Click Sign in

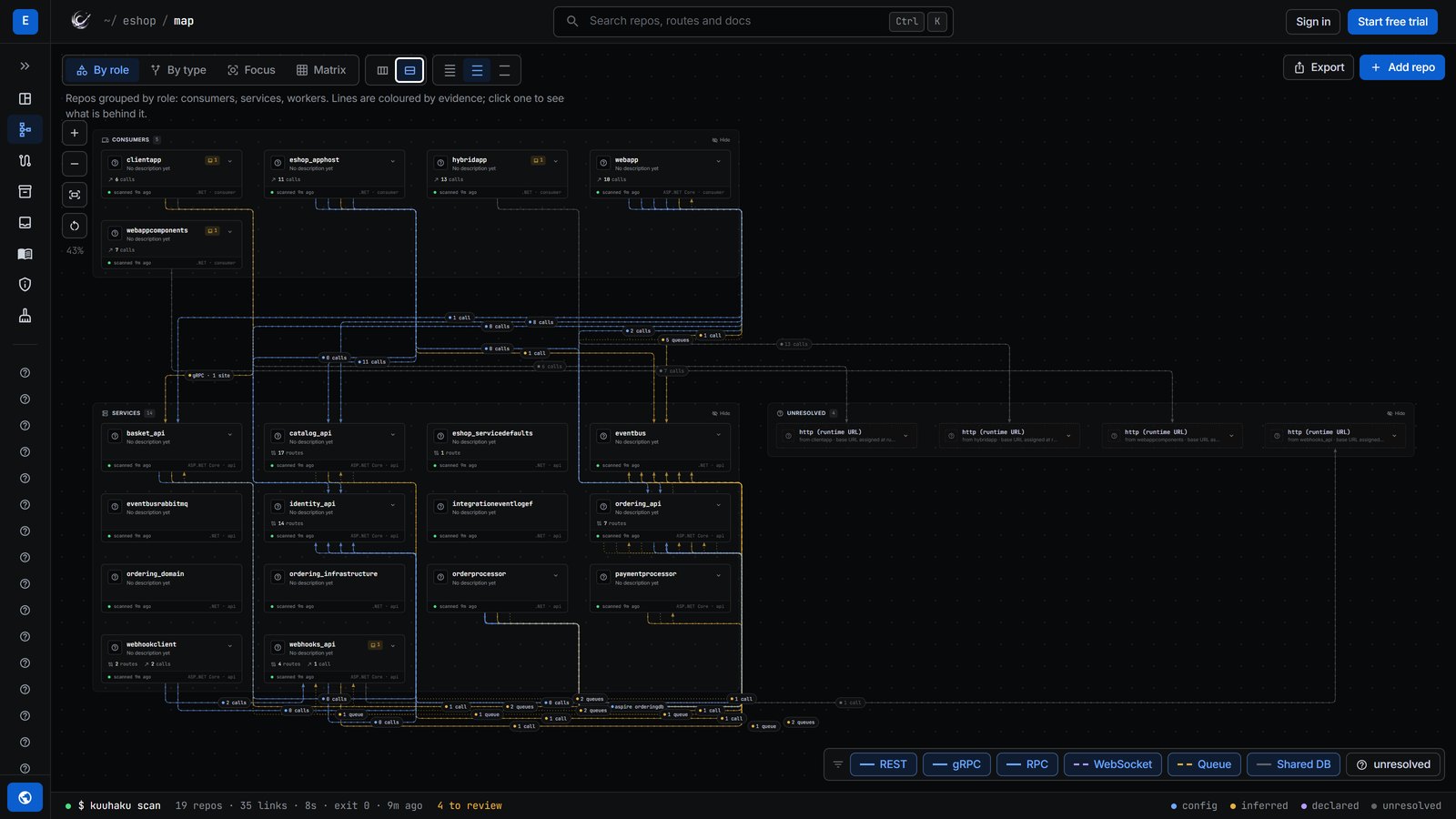(1313, 22)
